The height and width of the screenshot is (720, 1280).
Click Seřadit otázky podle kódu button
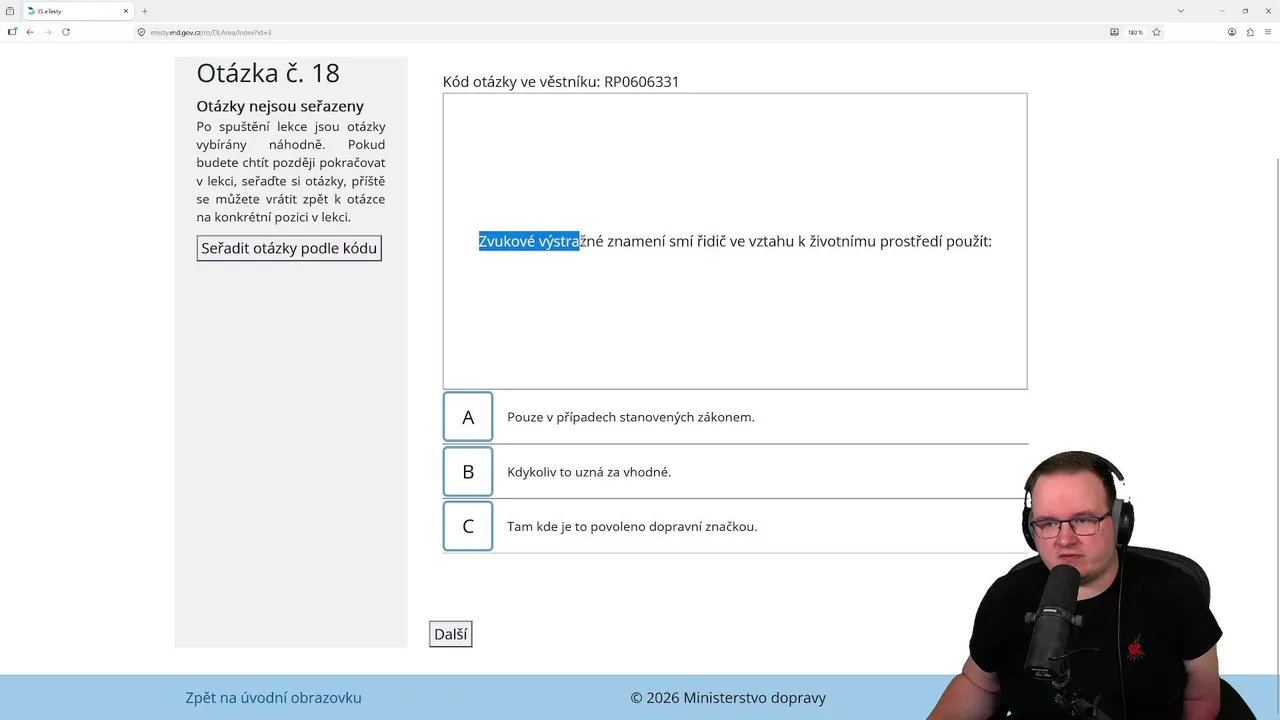(x=289, y=248)
